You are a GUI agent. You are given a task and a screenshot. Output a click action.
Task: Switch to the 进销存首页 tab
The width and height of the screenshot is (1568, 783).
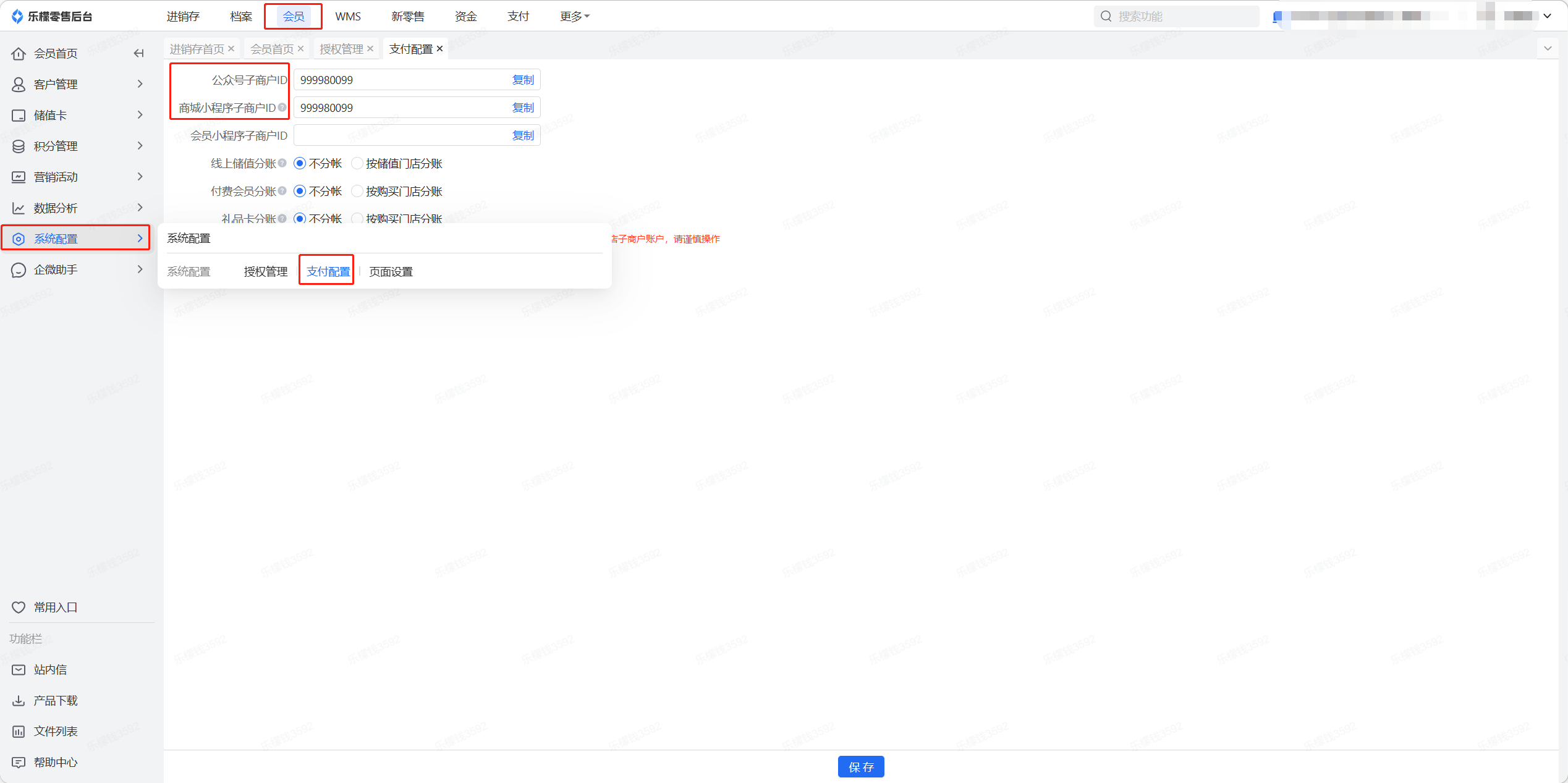[197, 49]
